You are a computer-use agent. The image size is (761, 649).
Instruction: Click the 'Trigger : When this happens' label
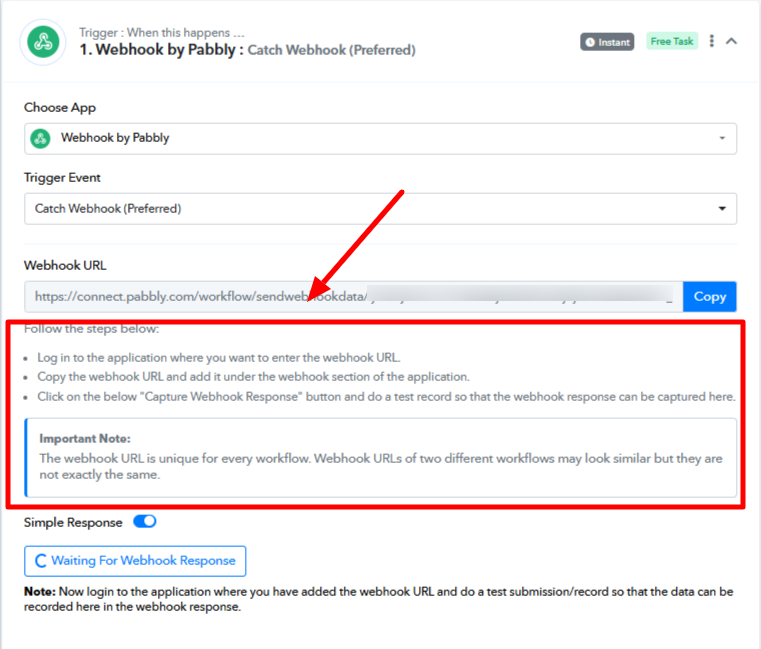(x=162, y=33)
